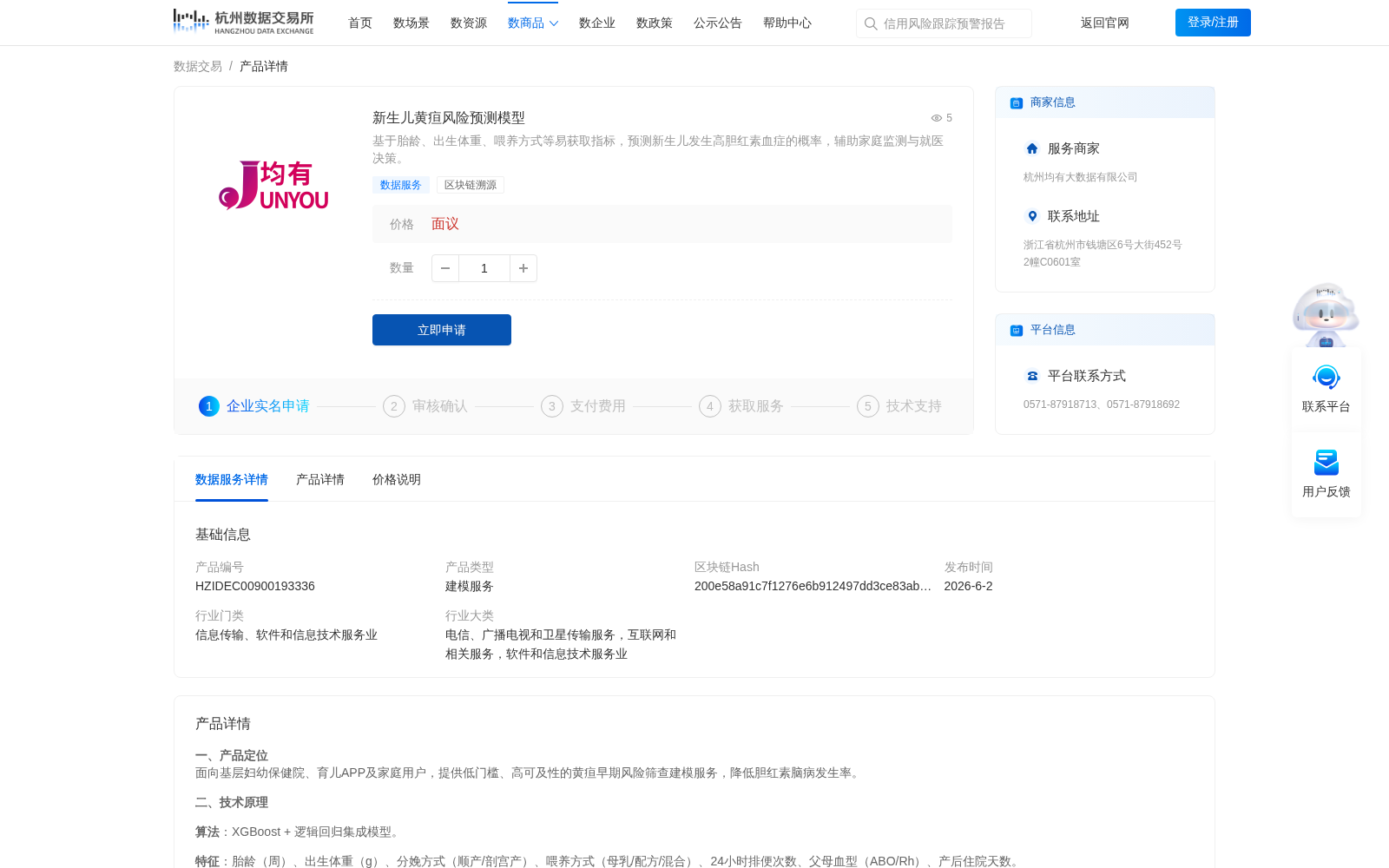The image size is (1389, 868).
Task: Expand the 数商品 dropdown chevron
Action: click(554, 23)
